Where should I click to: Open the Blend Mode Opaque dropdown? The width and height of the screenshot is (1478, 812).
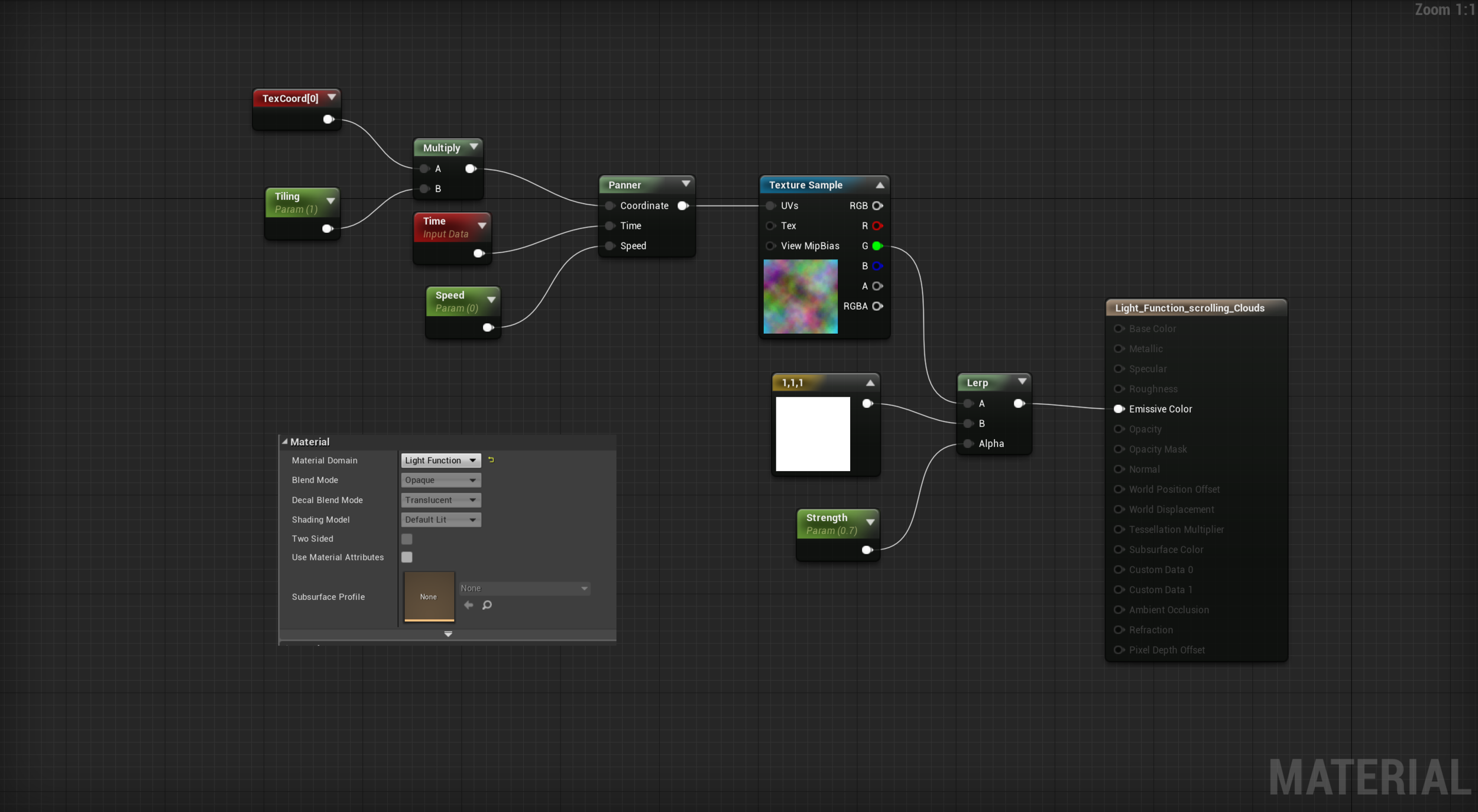coord(440,480)
